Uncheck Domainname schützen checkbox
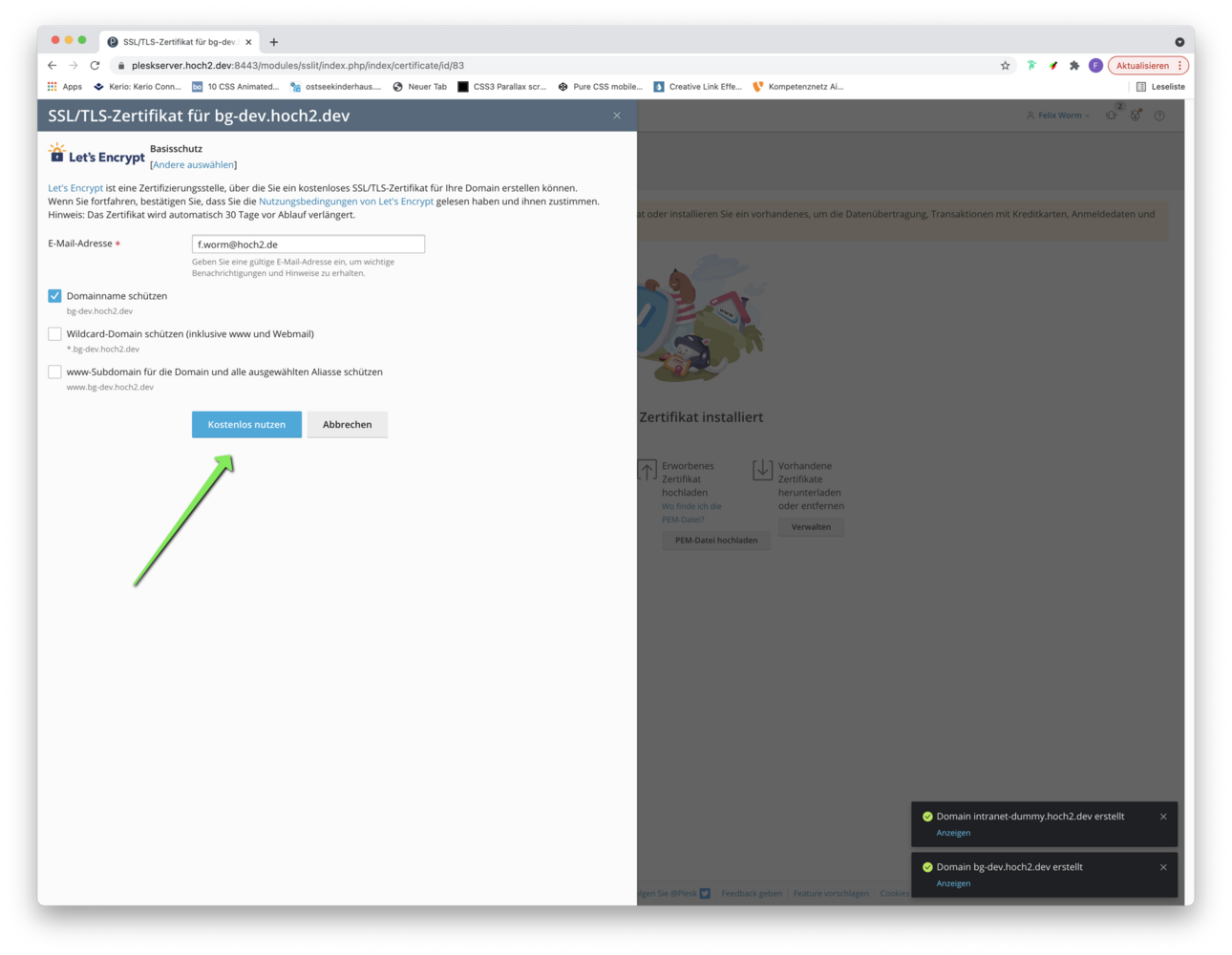1232x955 pixels. click(54, 296)
